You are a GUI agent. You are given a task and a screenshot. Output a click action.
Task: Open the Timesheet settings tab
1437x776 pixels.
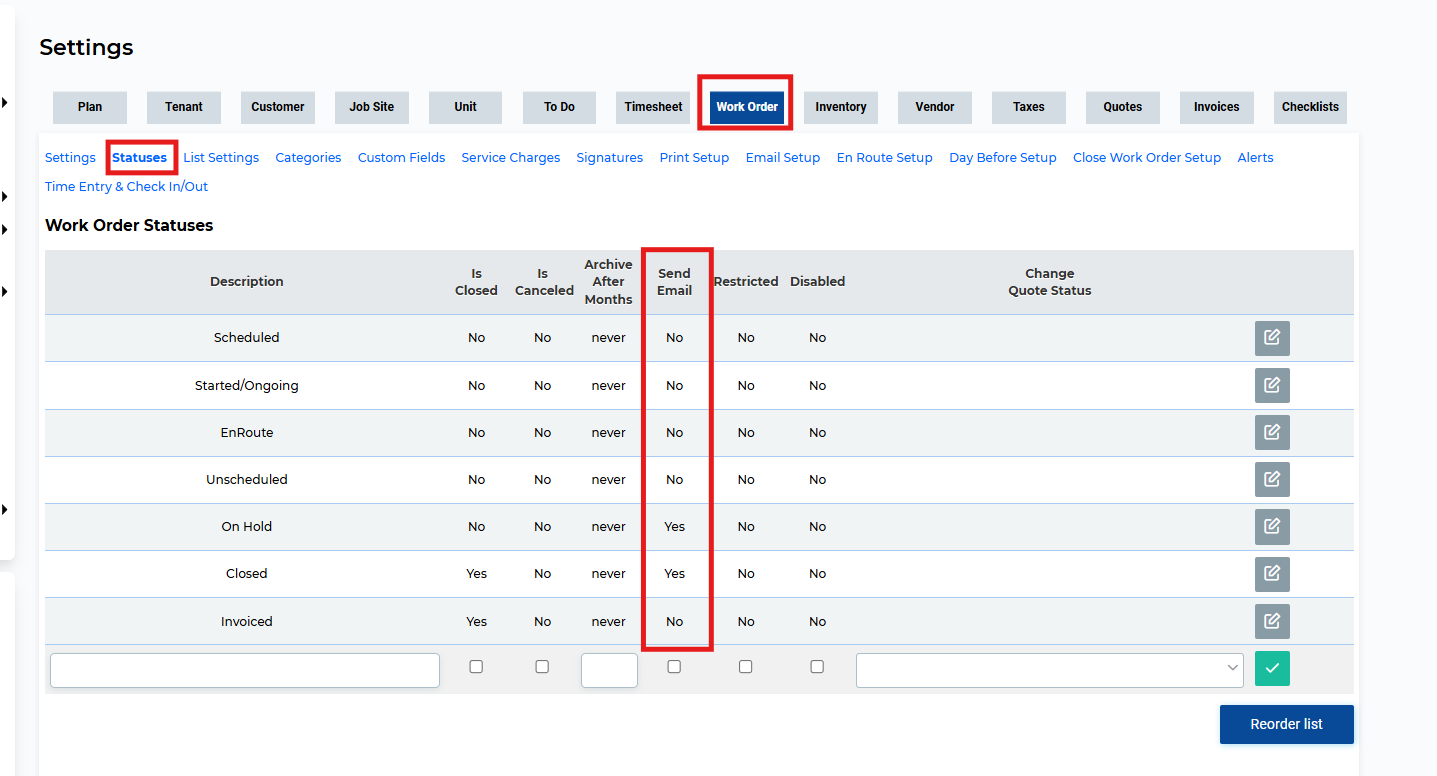[x=654, y=107]
